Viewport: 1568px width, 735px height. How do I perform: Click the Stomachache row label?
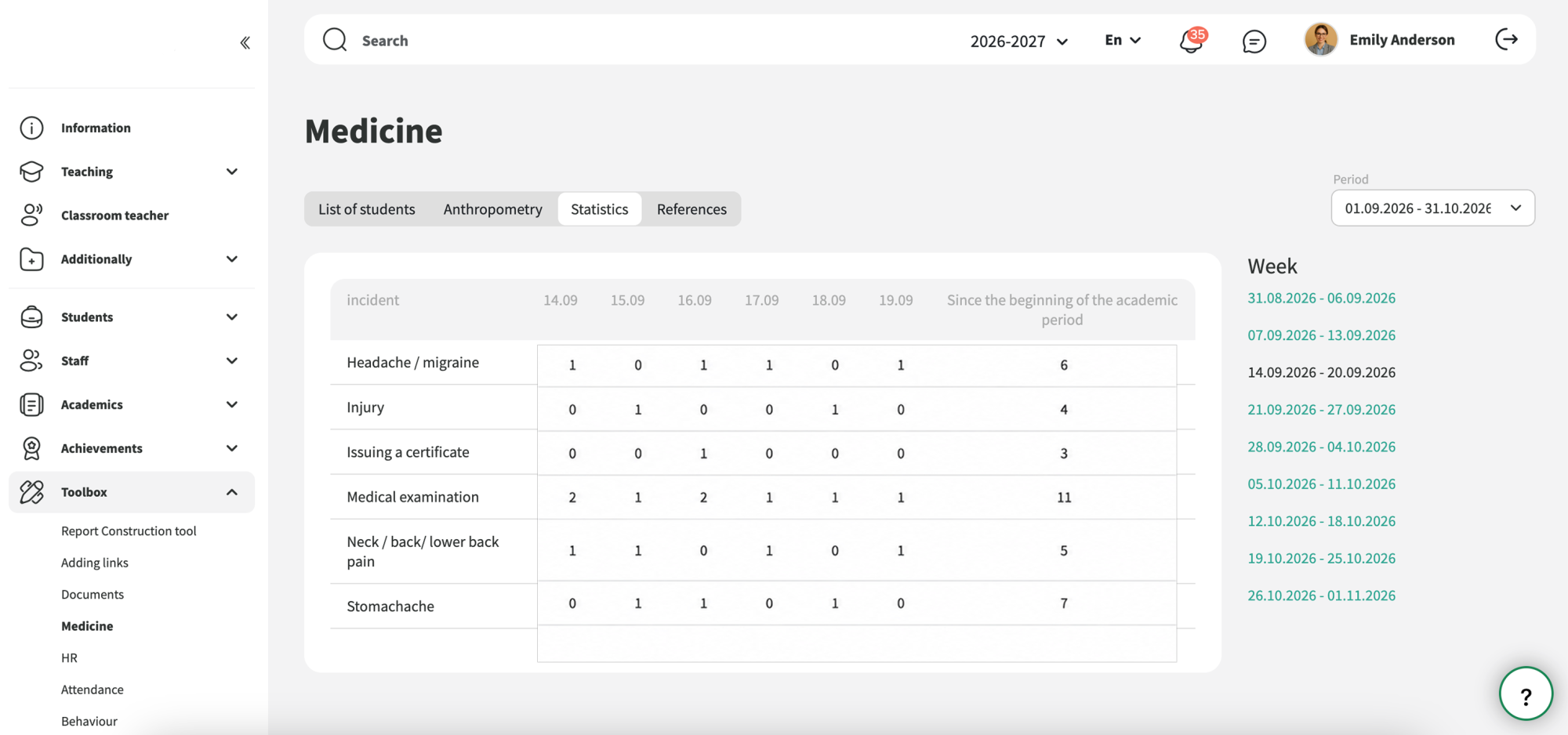point(390,606)
